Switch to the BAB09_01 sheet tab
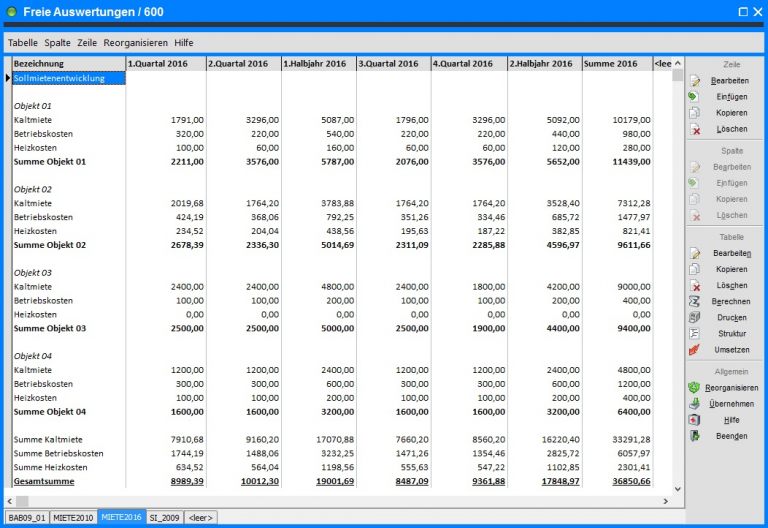The width and height of the screenshot is (768, 528). [26, 517]
